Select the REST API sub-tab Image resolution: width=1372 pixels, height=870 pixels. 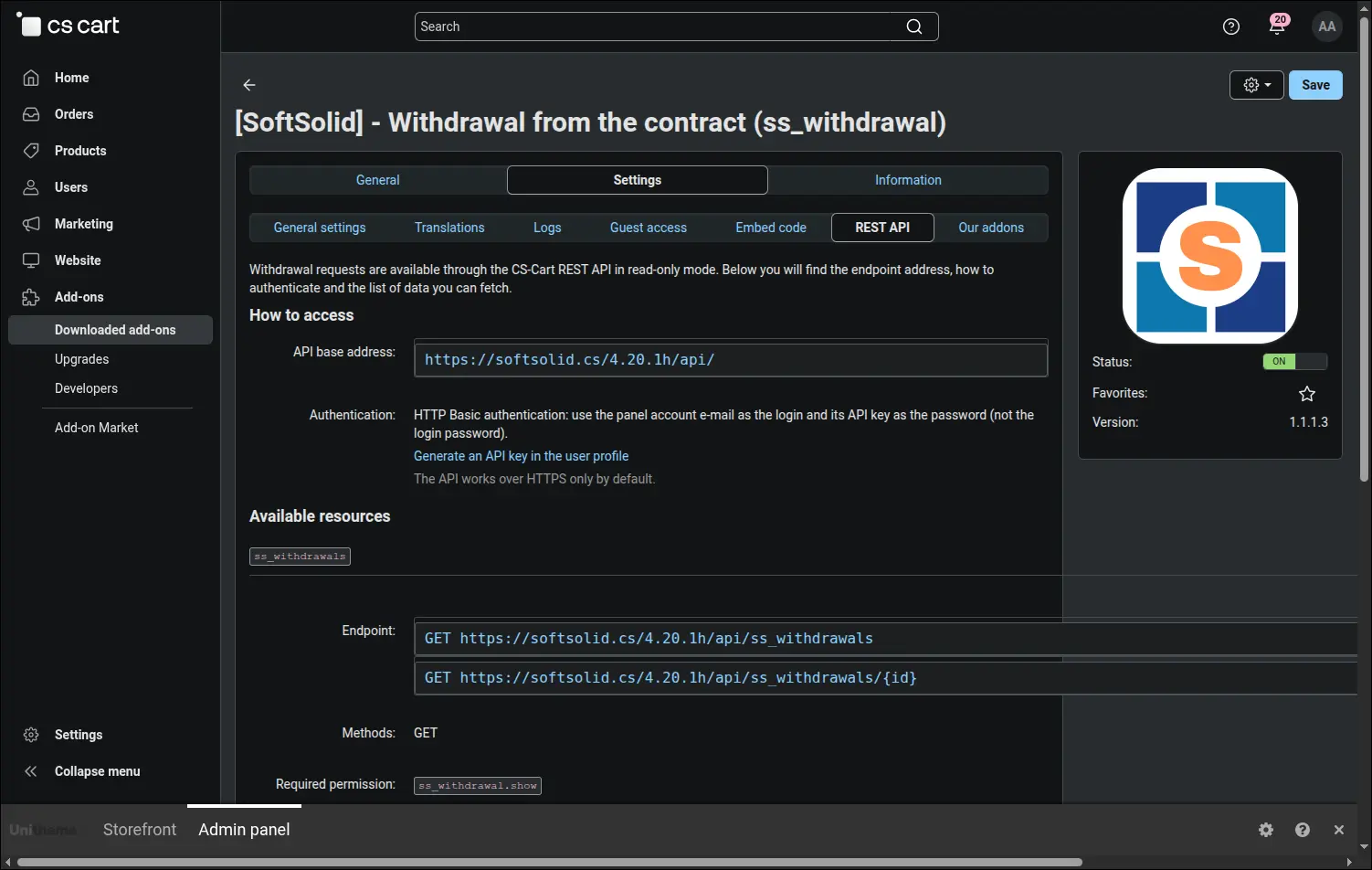[882, 228]
